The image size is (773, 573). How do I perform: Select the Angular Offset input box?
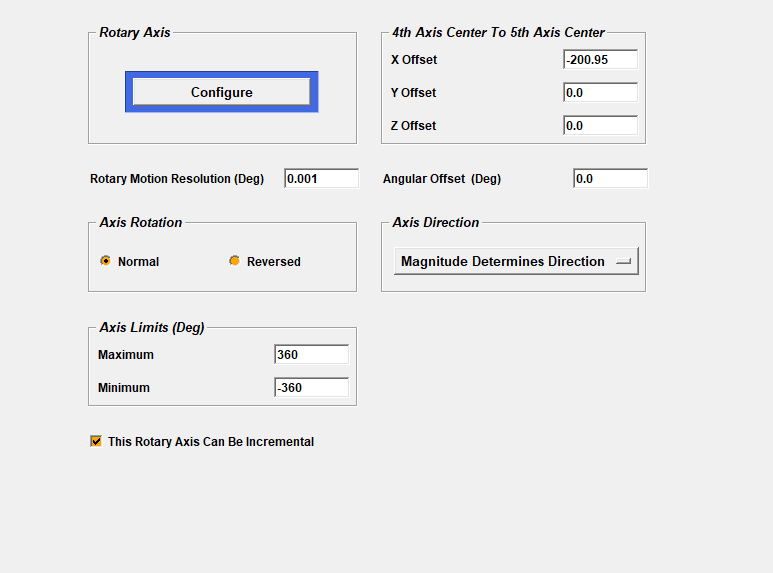tap(610, 179)
